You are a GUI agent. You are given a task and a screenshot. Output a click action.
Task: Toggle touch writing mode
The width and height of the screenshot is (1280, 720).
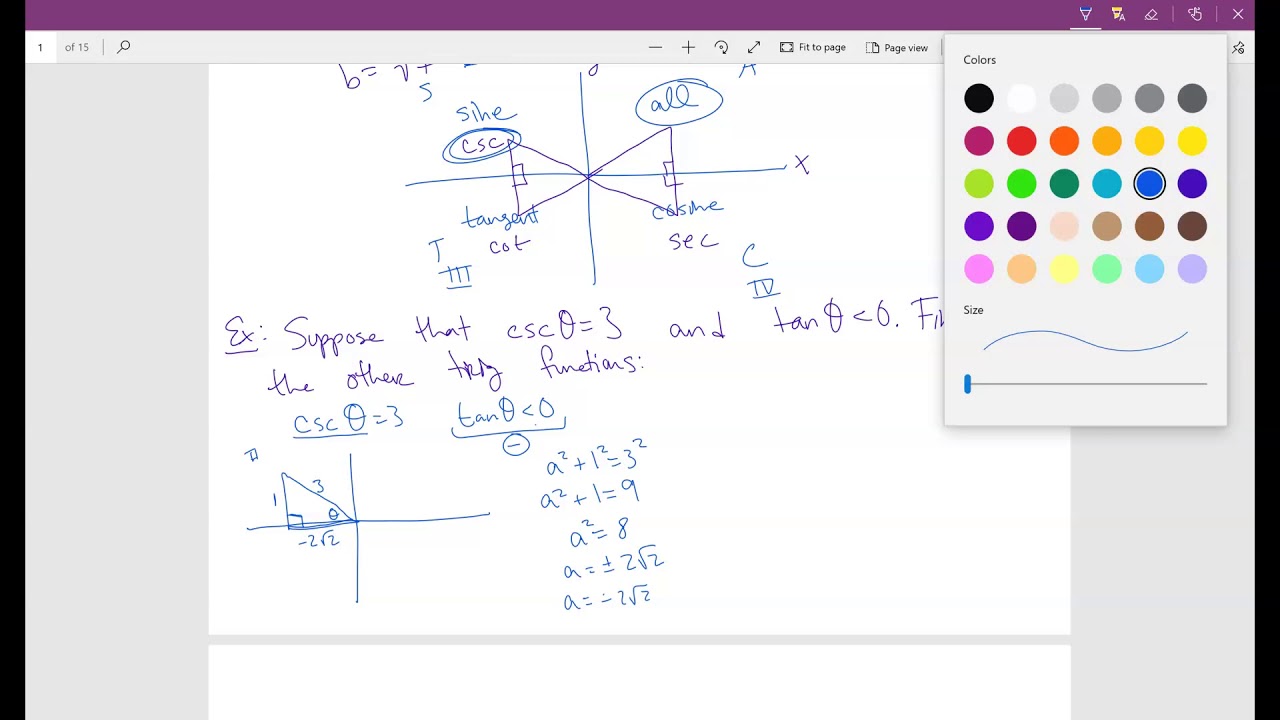point(1195,14)
